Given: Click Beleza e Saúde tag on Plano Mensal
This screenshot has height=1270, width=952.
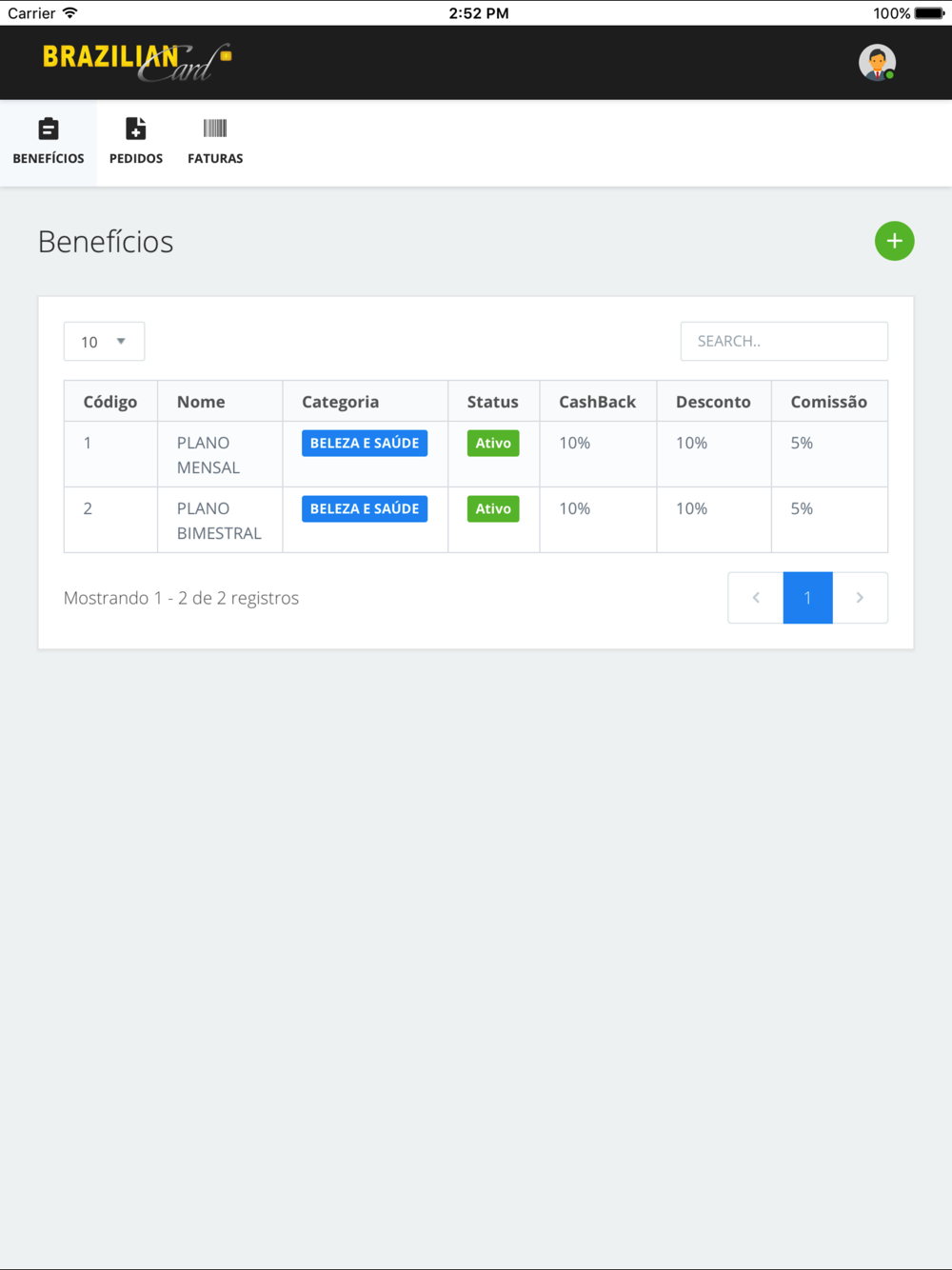Looking at the screenshot, I should pos(365,444).
